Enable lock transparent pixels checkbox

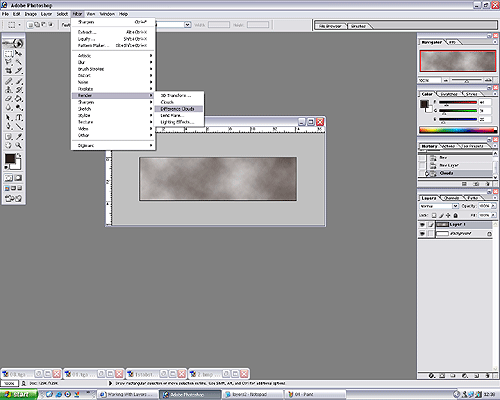[x=434, y=215]
